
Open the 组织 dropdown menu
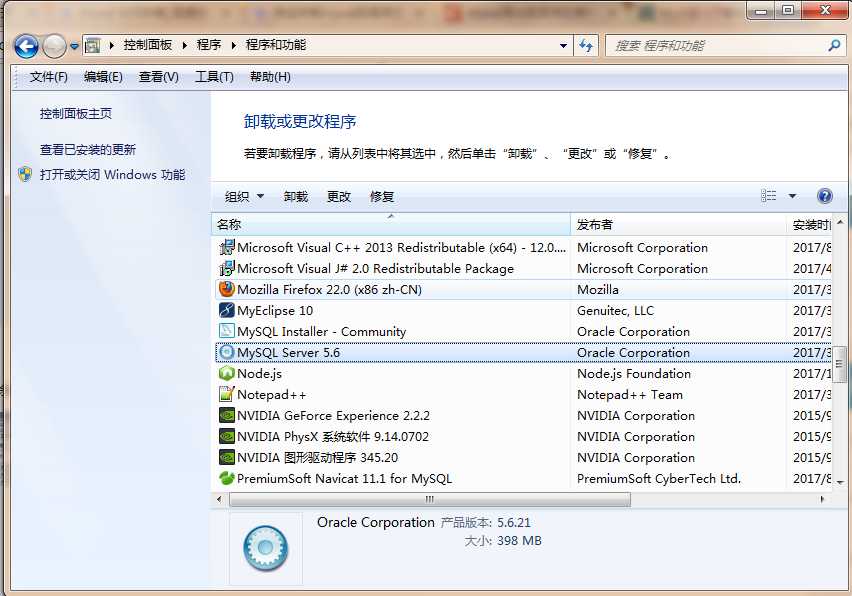click(244, 197)
